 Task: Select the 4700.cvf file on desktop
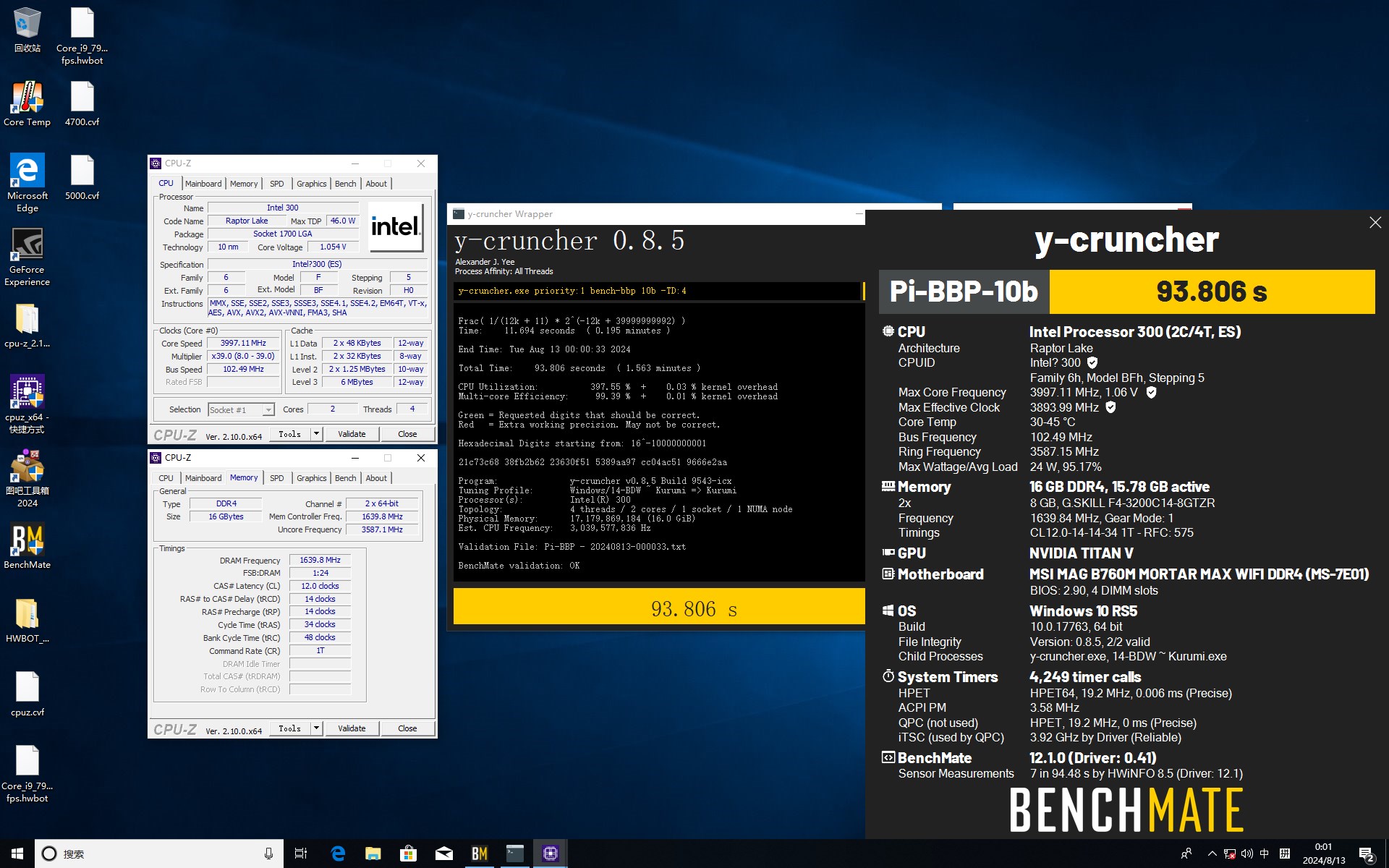[82, 103]
